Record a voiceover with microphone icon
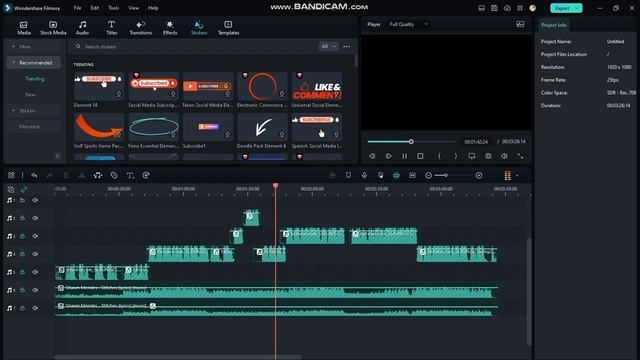Screen dimensions: 640x360 click(x=364, y=176)
